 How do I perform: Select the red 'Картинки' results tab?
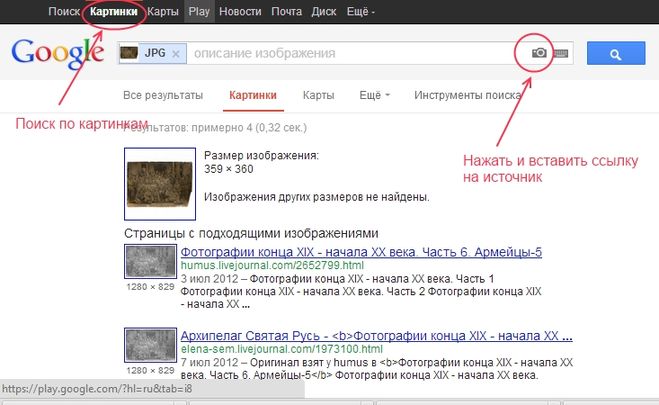tap(253, 95)
